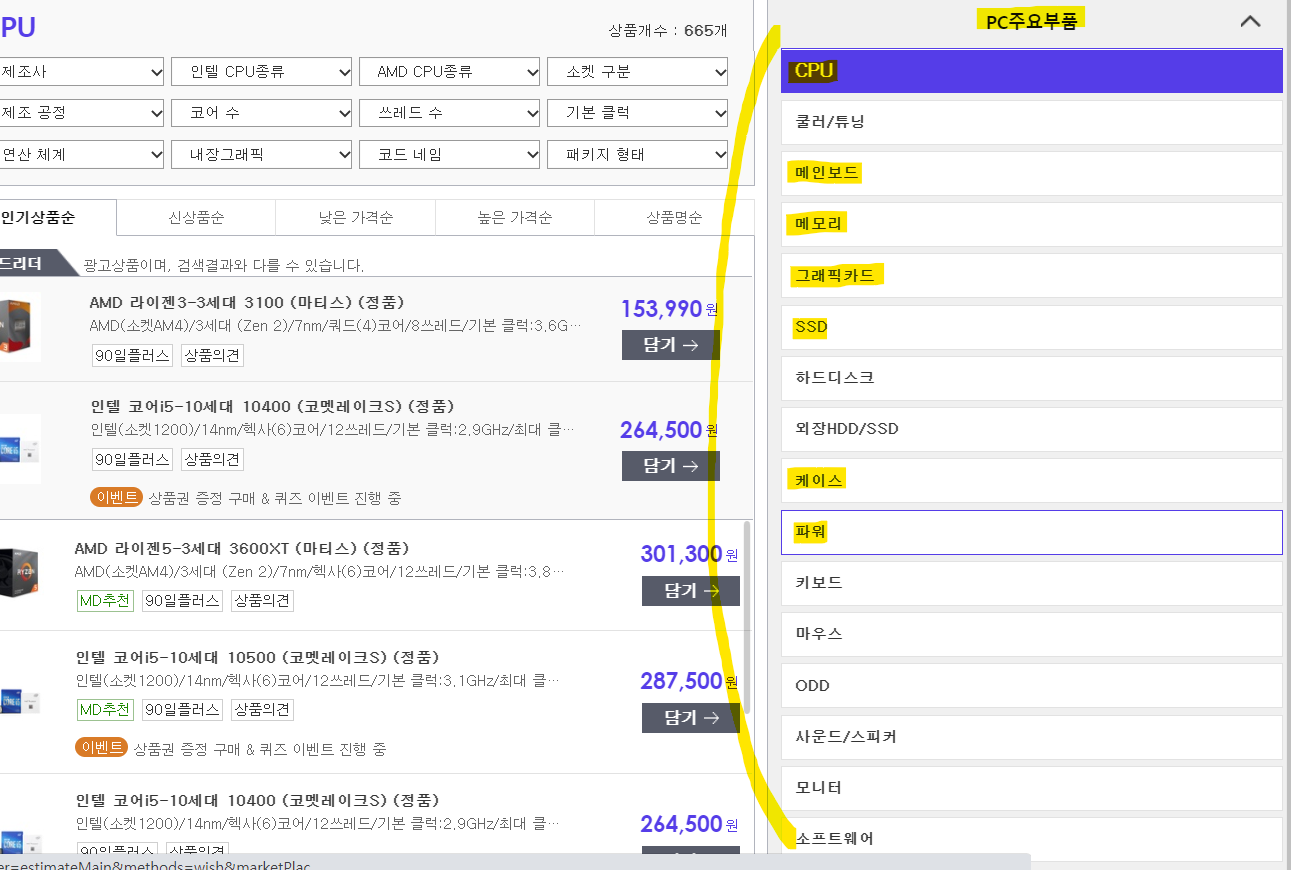Open the 패키지 형태 dropdown
1291x870 pixels.
(x=638, y=154)
